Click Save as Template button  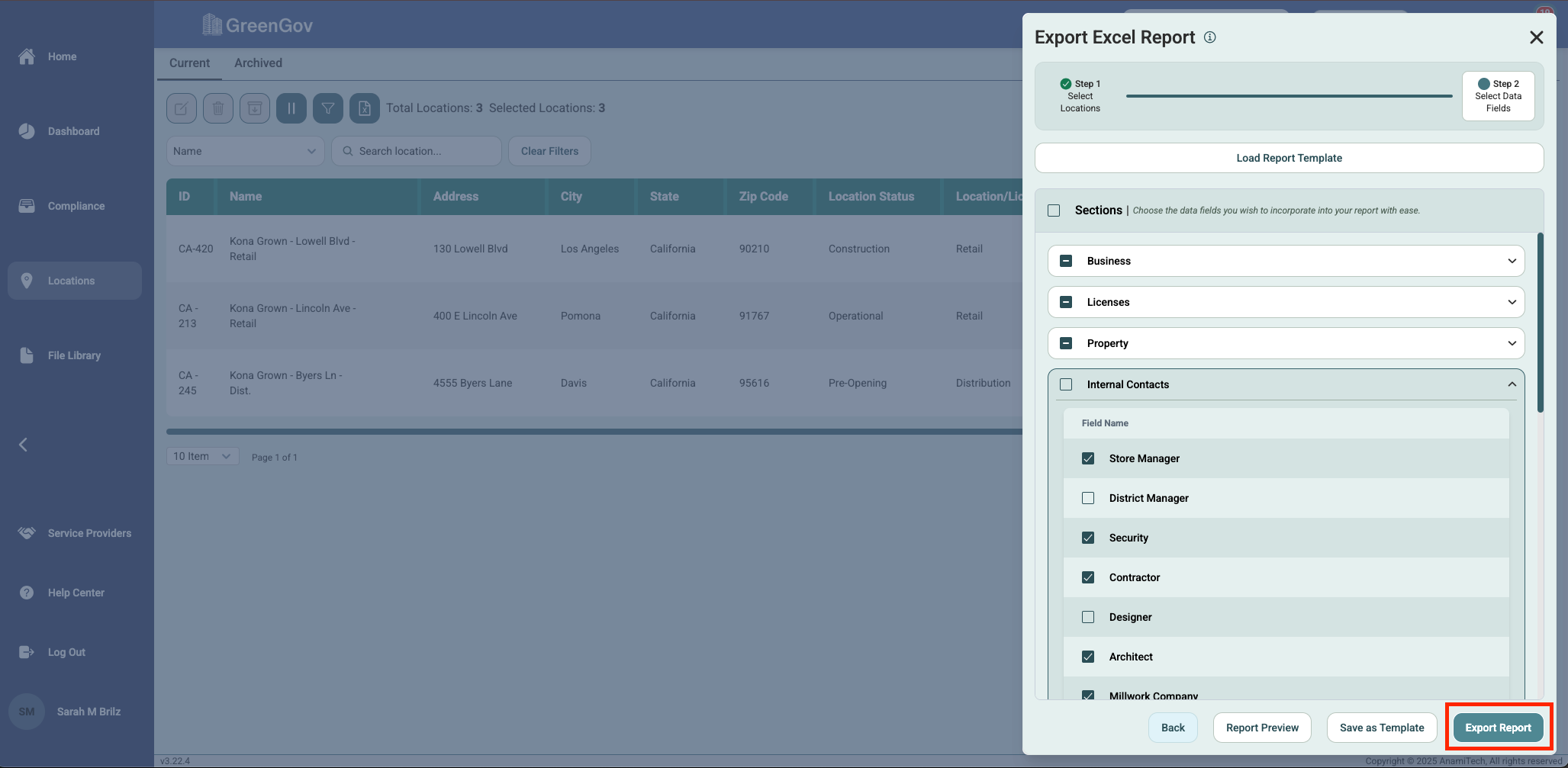click(x=1381, y=728)
